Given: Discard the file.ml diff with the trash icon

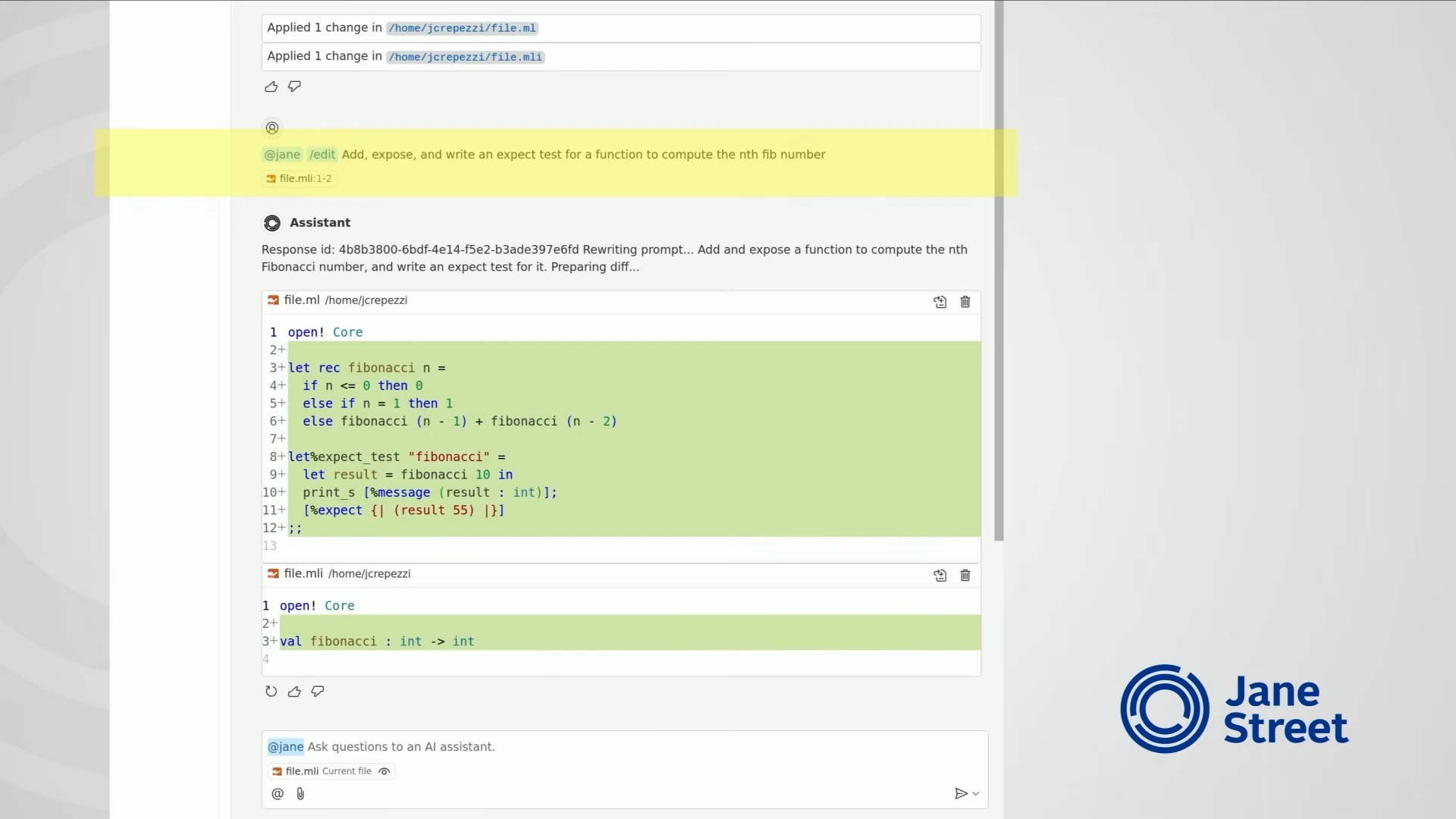Looking at the screenshot, I should pos(965,302).
